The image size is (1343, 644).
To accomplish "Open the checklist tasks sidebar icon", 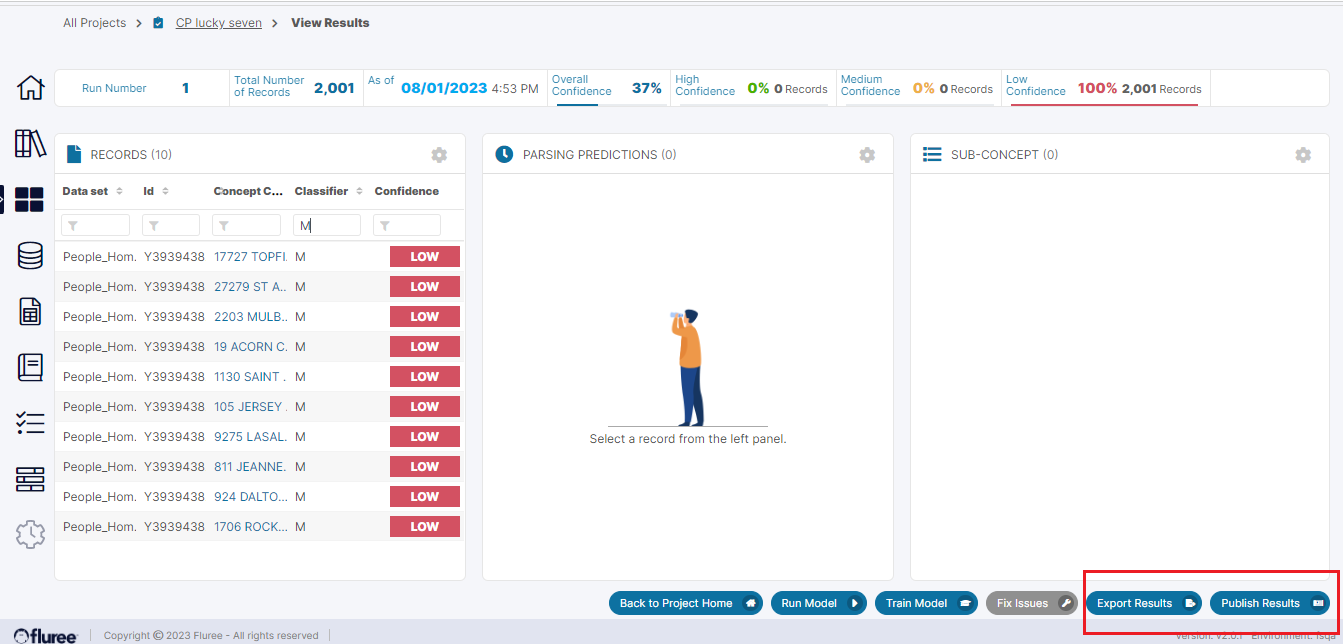I will point(30,423).
